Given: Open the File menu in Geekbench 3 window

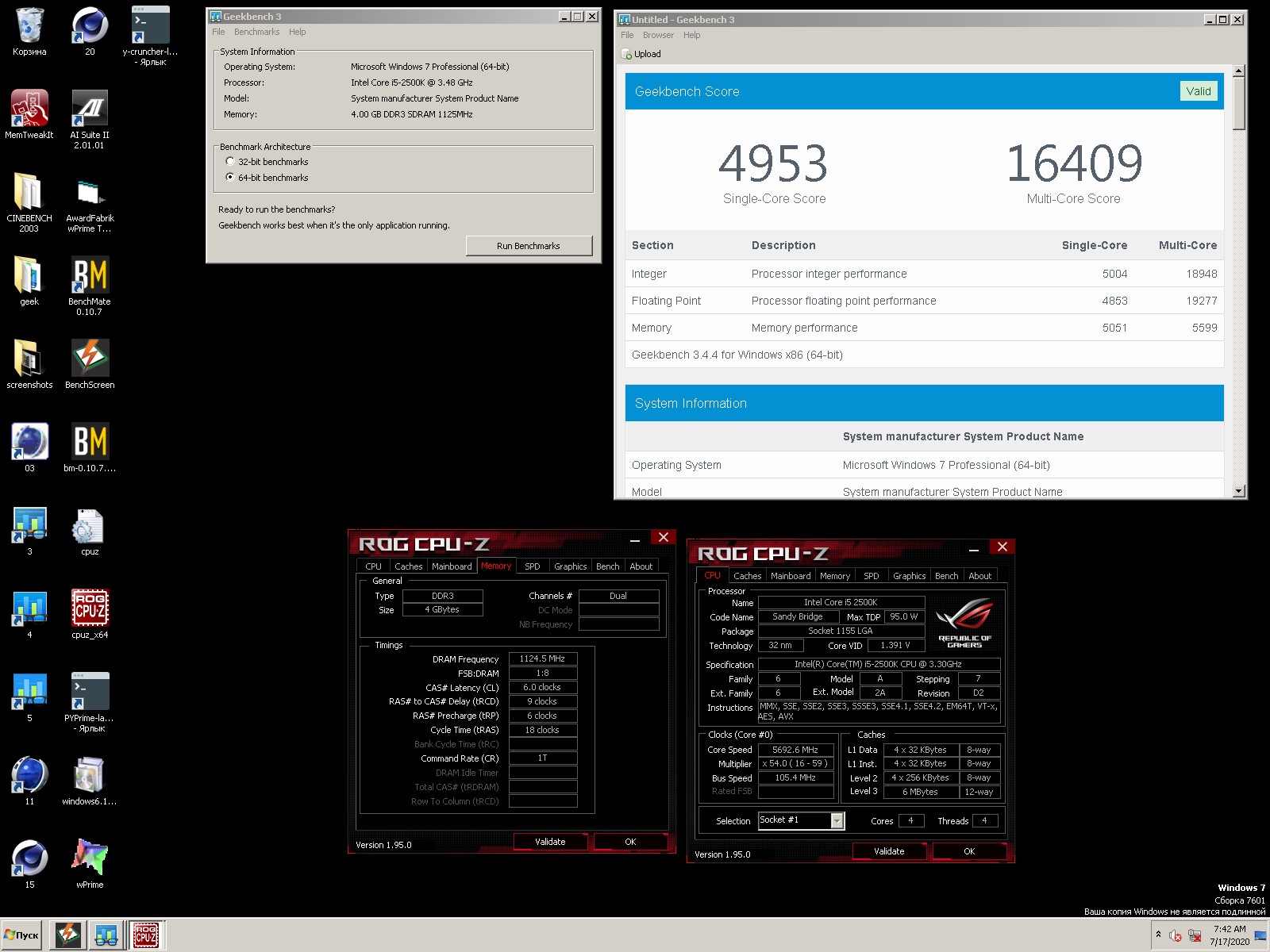Looking at the screenshot, I should point(218,32).
